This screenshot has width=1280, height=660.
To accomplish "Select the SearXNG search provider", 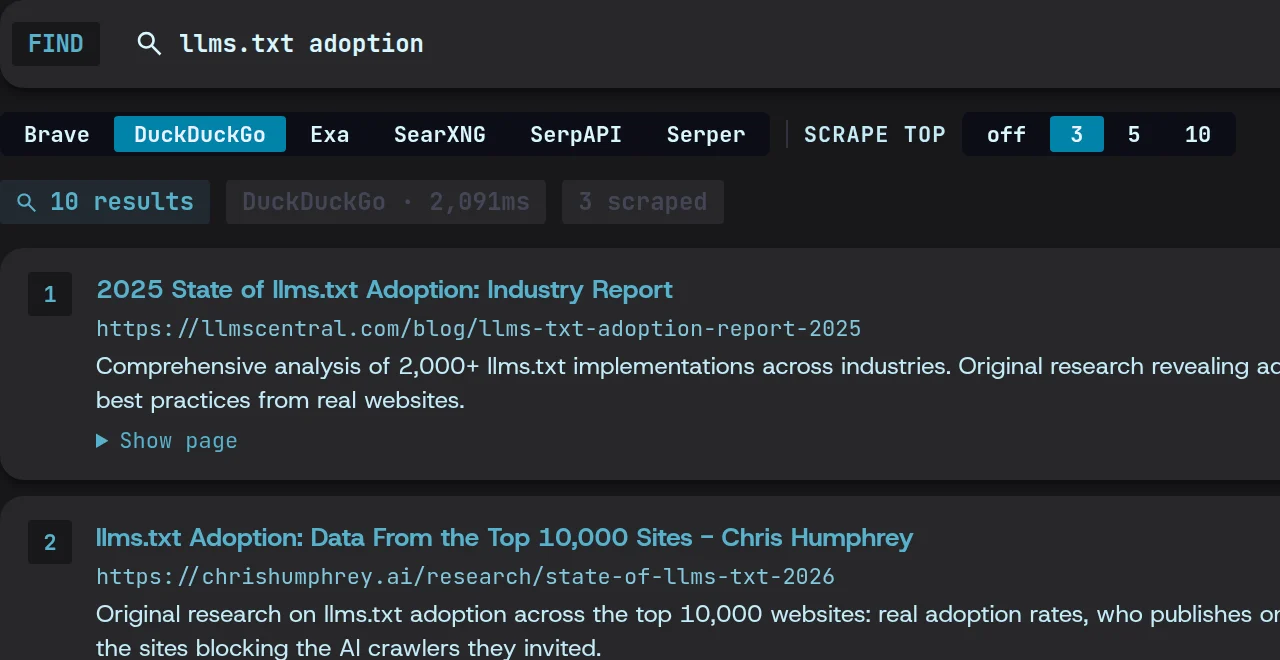I will click(x=440, y=134).
